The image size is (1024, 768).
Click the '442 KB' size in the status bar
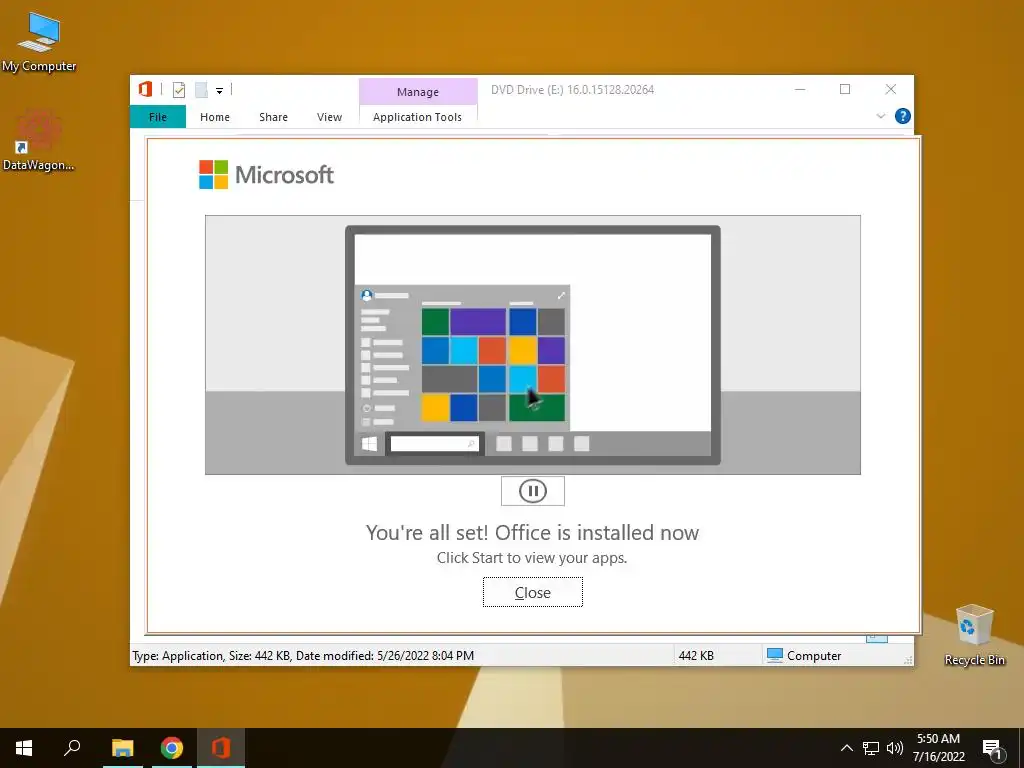click(x=696, y=655)
